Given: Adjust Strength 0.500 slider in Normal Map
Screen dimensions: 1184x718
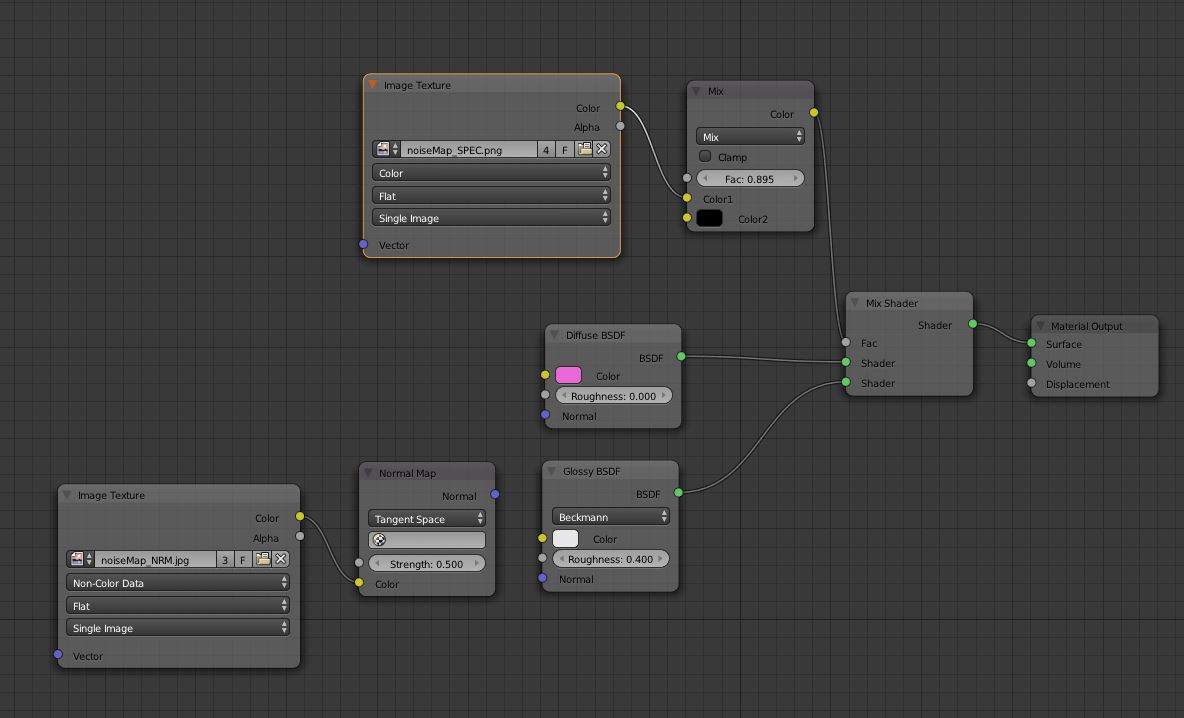Looking at the screenshot, I should point(427,563).
